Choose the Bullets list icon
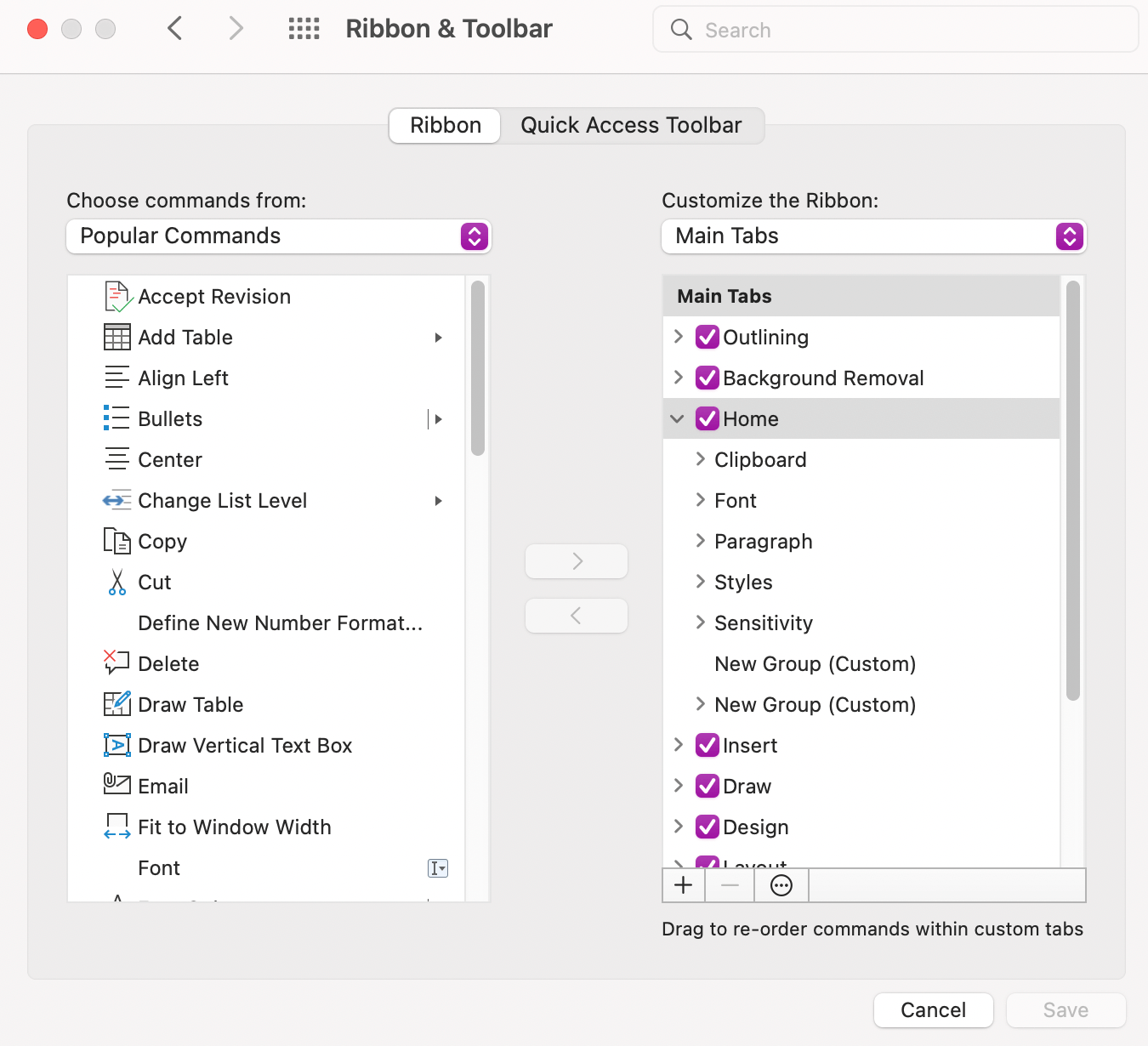Screen dimensions: 1148x1046 click(x=117, y=418)
